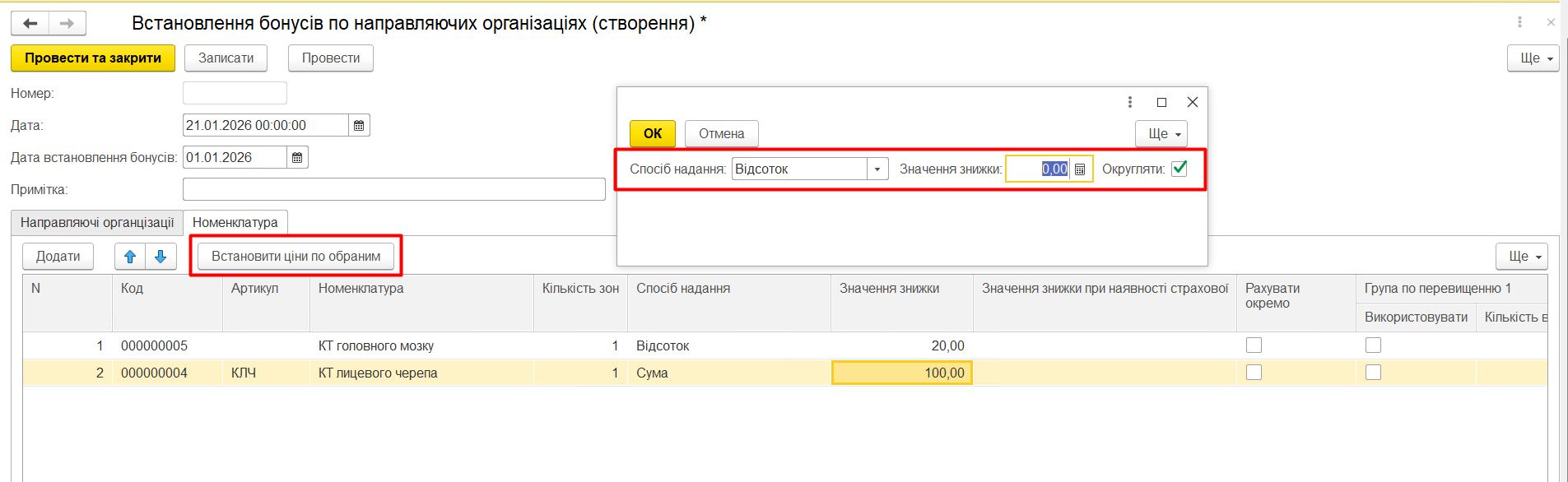
Task: Check Рахувати окремо for row 1
Action: 1254,345
